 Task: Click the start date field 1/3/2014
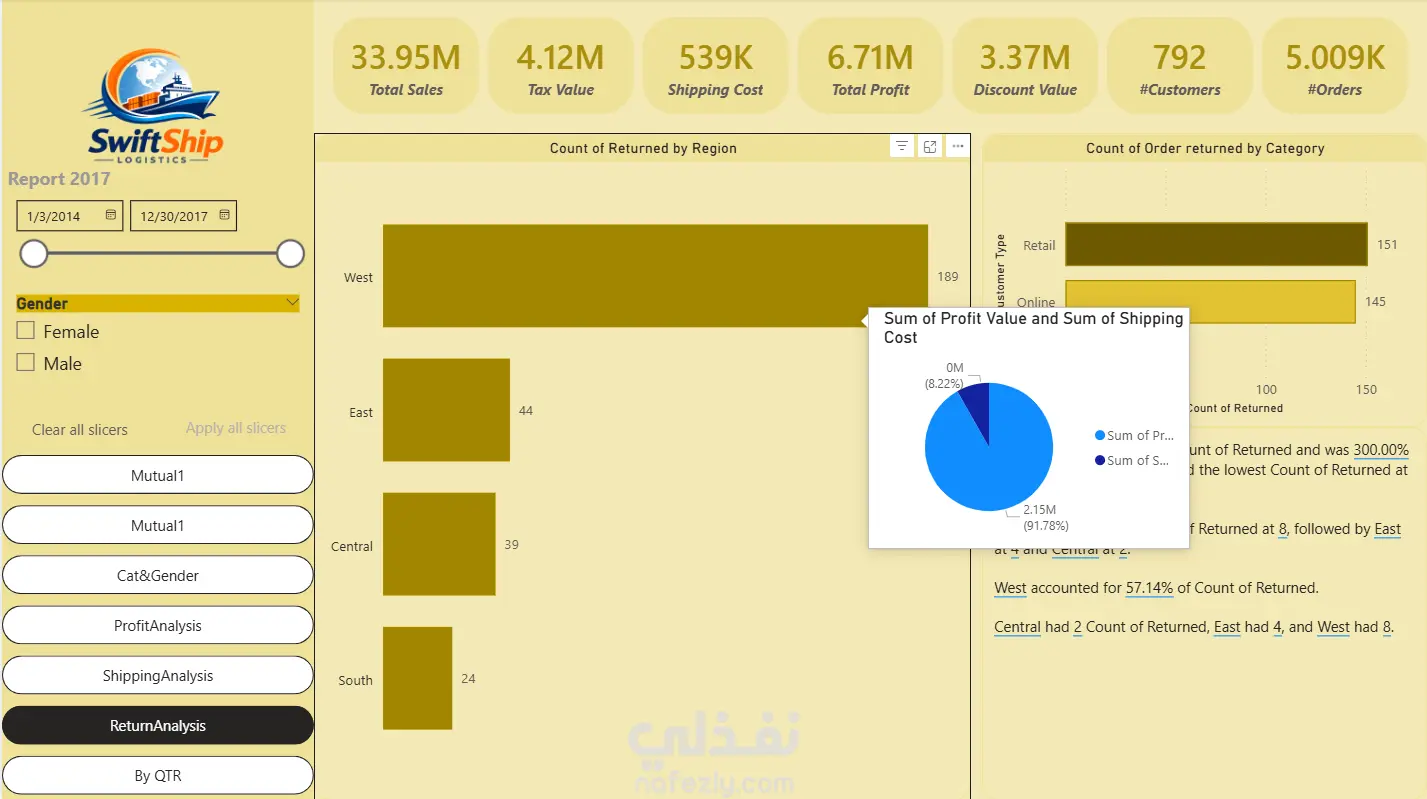(69, 216)
